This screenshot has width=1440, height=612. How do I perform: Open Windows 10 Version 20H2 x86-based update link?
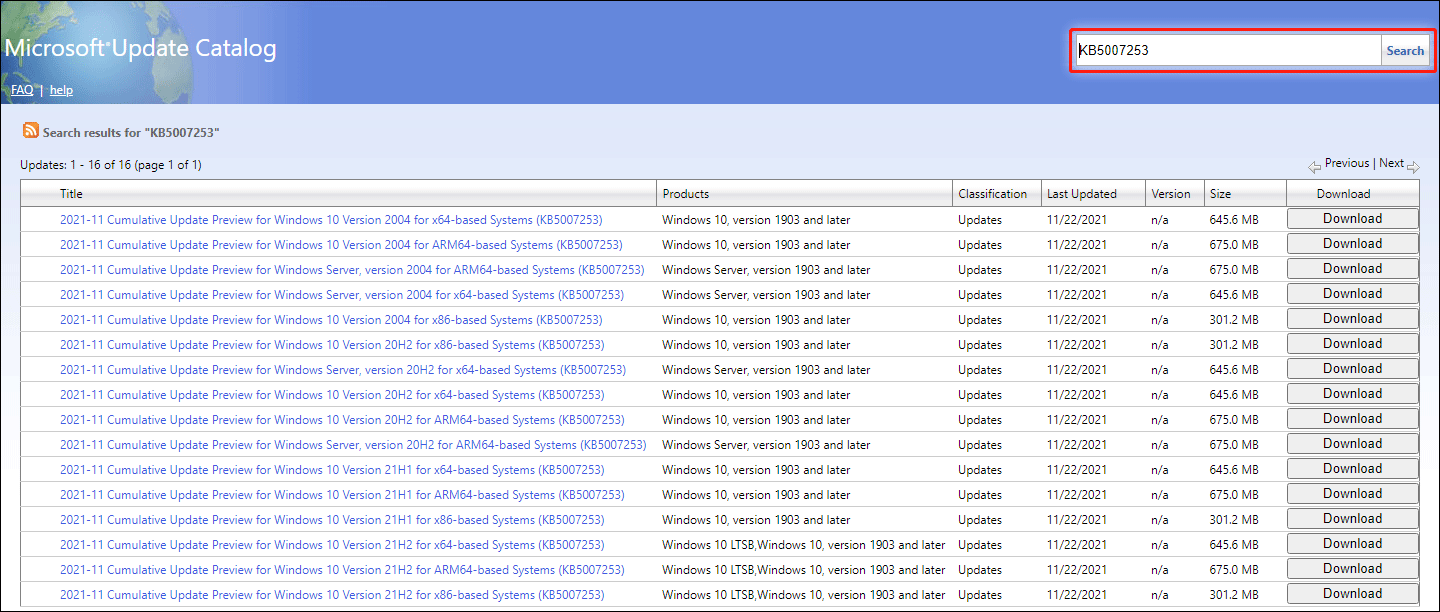332,345
